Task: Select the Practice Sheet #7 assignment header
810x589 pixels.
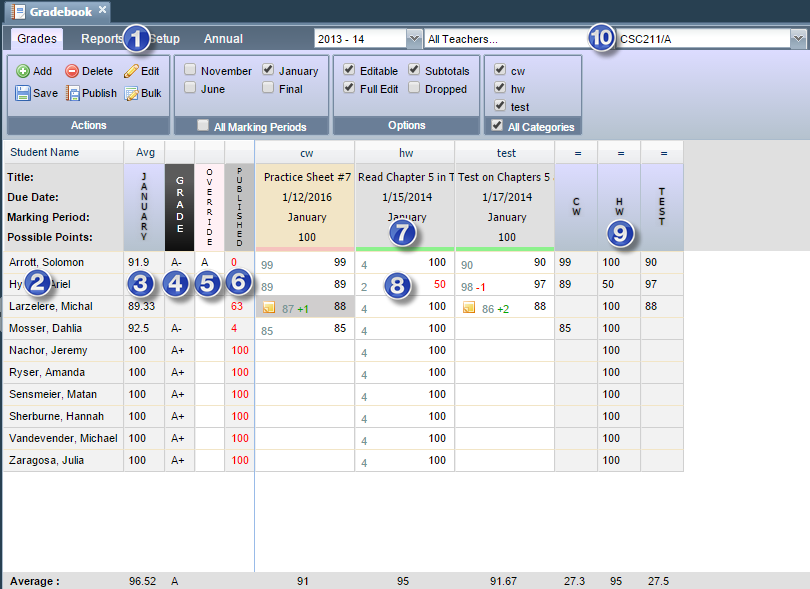Action: pos(305,207)
